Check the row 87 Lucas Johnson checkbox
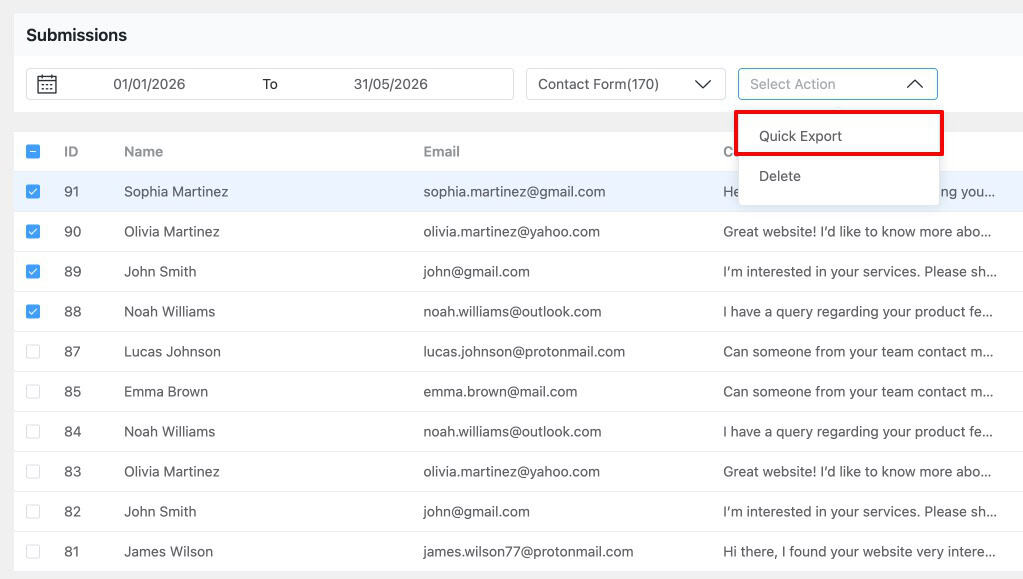1023x579 pixels. click(33, 352)
